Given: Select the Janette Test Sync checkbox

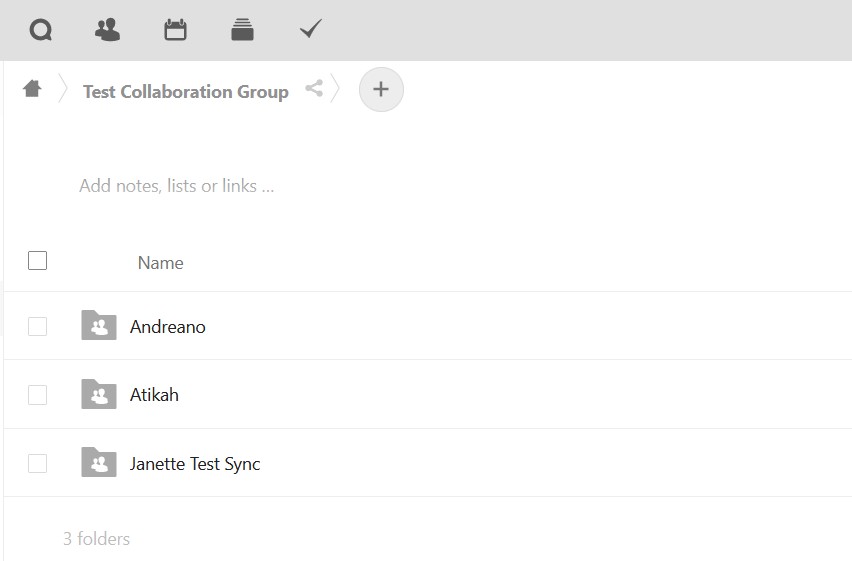Looking at the screenshot, I should 38,463.
